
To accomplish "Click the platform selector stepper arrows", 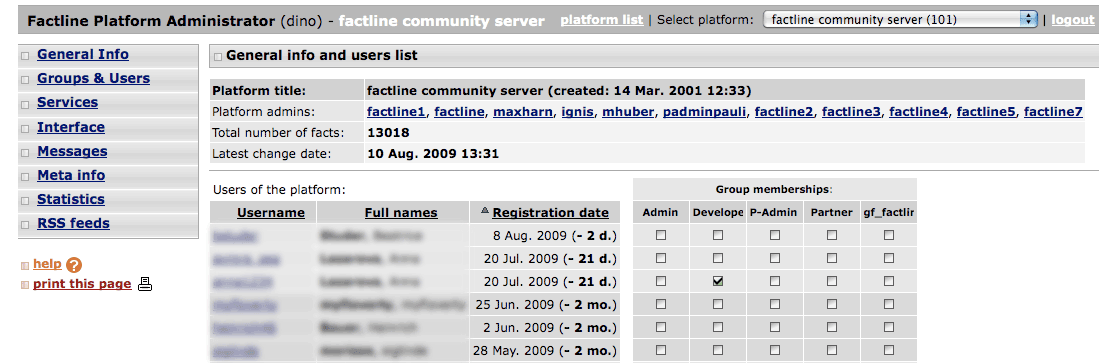I will pyautogui.click(x=1029, y=20).
